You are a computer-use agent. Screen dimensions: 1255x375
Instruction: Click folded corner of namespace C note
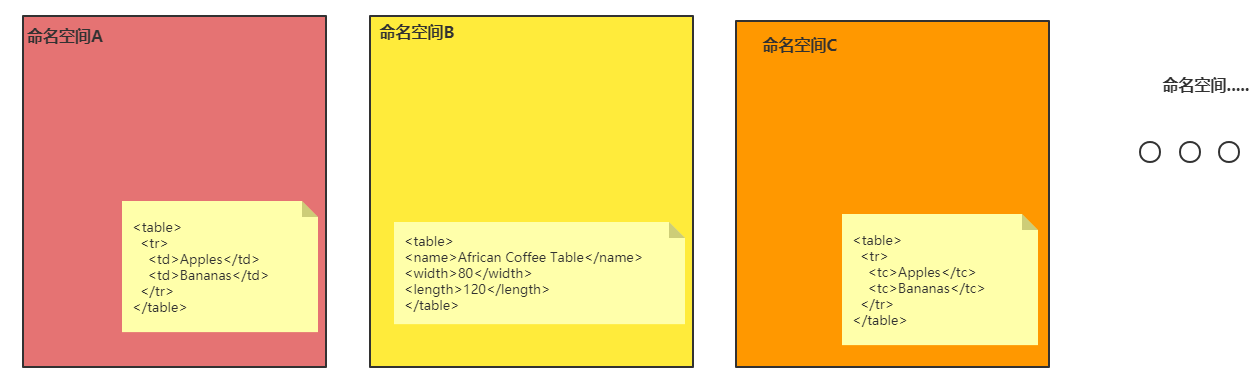[1030, 221]
